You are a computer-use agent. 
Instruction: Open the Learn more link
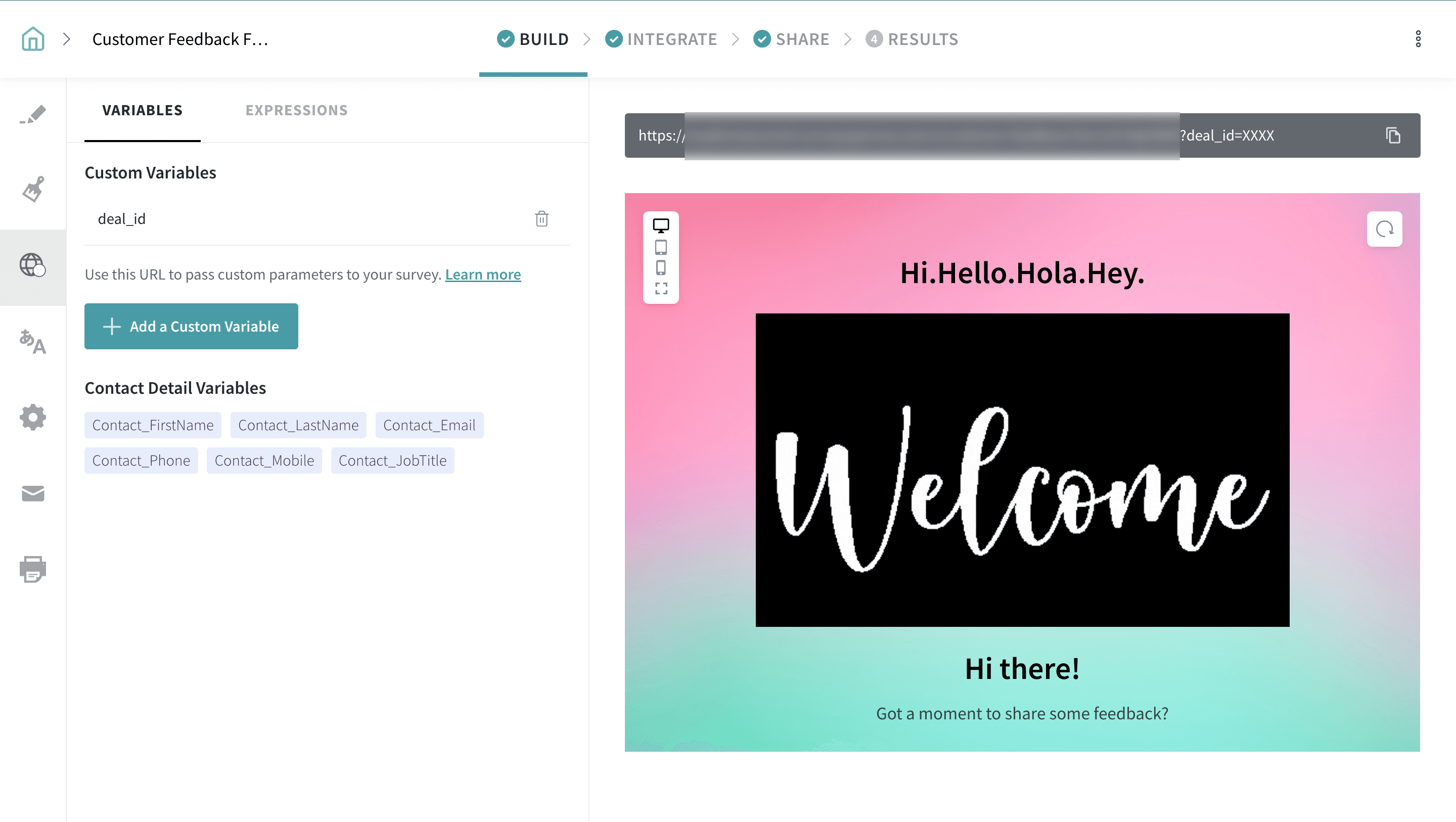(x=483, y=274)
